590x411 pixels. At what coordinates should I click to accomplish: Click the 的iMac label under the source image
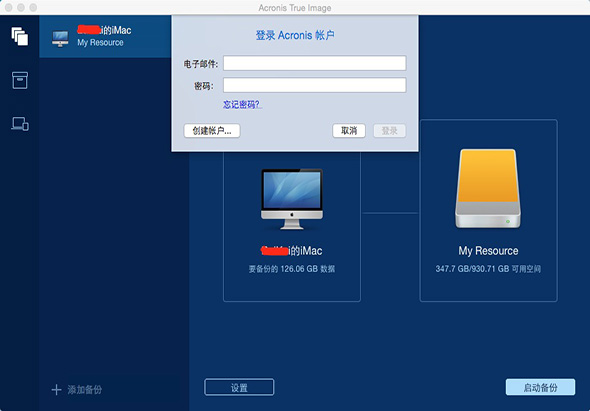point(292,251)
